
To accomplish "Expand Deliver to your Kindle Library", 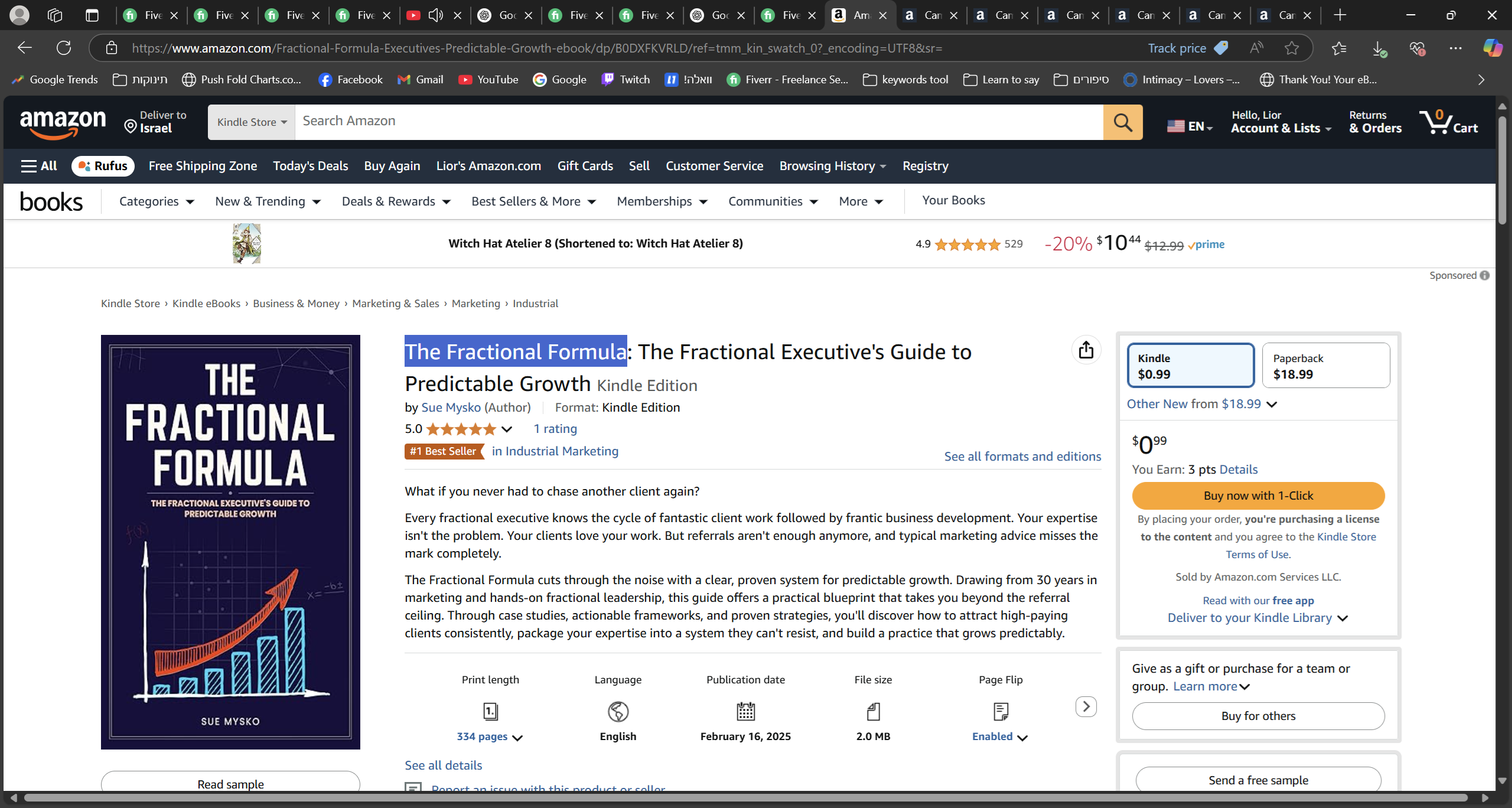I will [x=1258, y=618].
